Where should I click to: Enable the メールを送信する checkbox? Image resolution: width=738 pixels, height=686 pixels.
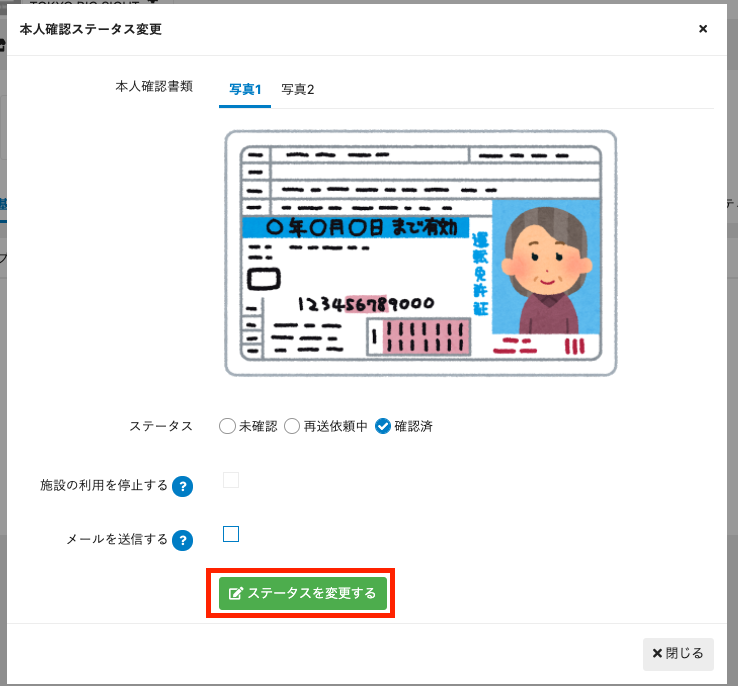coord(231,534)
